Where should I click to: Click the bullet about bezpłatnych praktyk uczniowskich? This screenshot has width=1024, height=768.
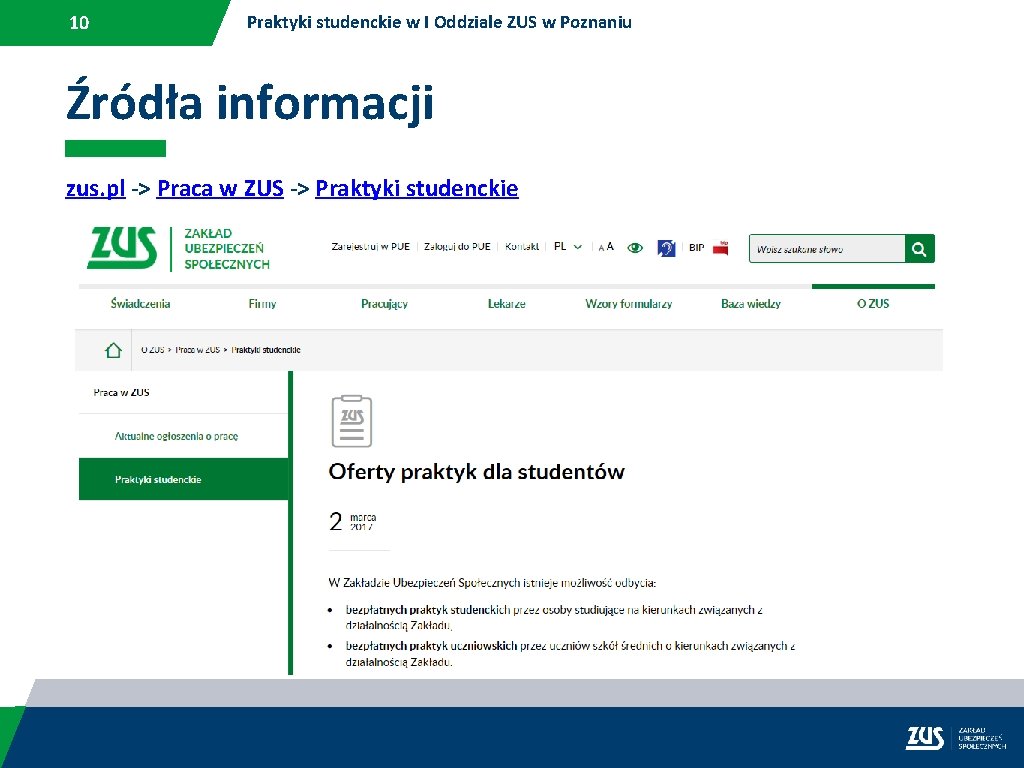[569, 654]
